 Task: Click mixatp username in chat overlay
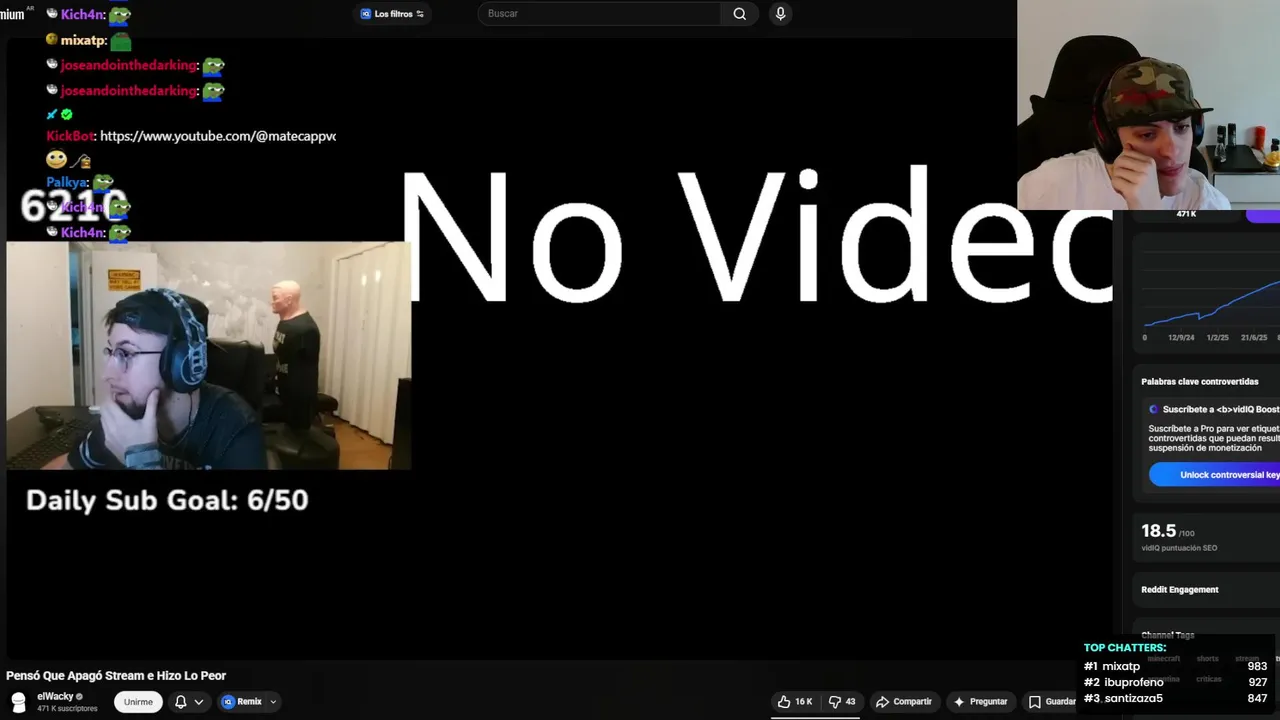coord(83,41)
